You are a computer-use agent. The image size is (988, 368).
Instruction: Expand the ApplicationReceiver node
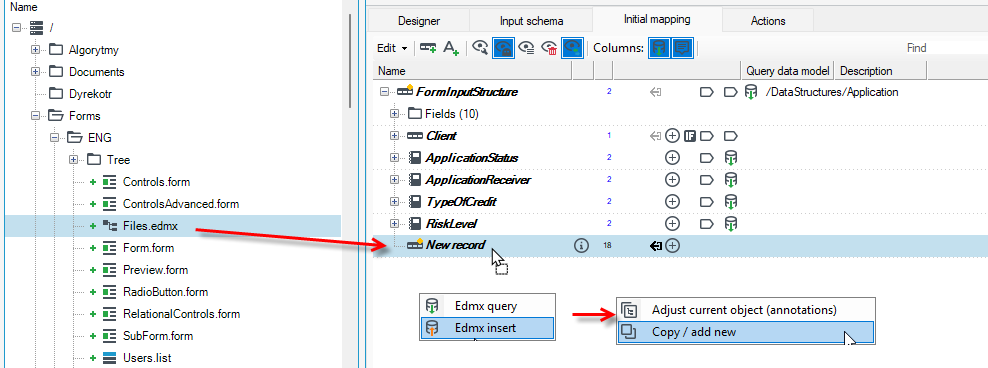click(395, 180)
